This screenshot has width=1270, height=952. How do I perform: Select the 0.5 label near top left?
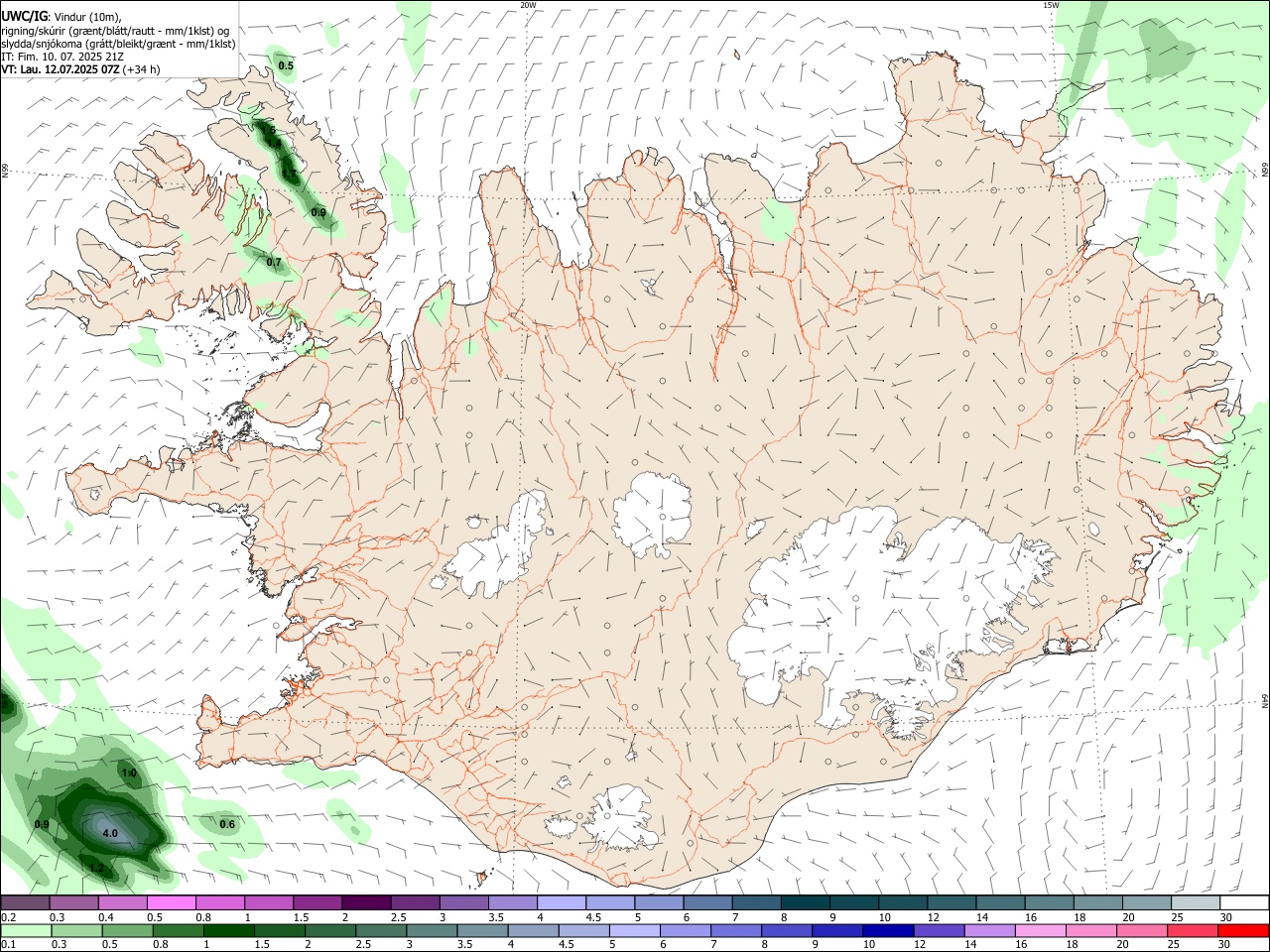pyautogui.click(x=286, y=65)
